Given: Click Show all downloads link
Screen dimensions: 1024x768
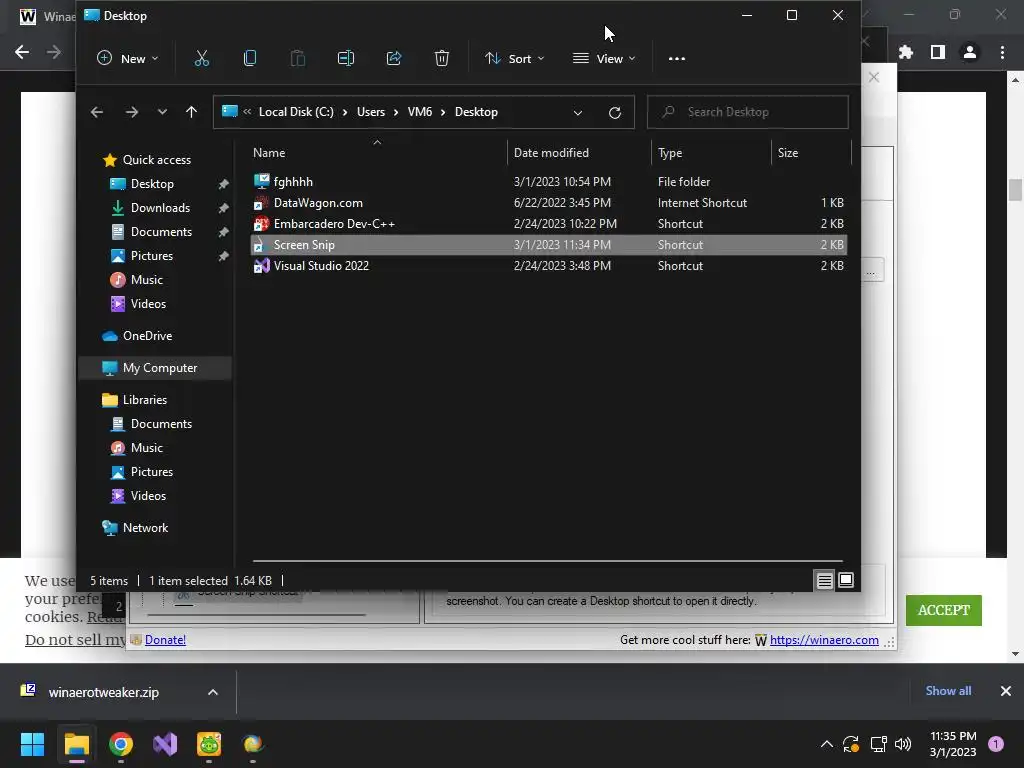Looking at the screenshot, I should (948, 691).
